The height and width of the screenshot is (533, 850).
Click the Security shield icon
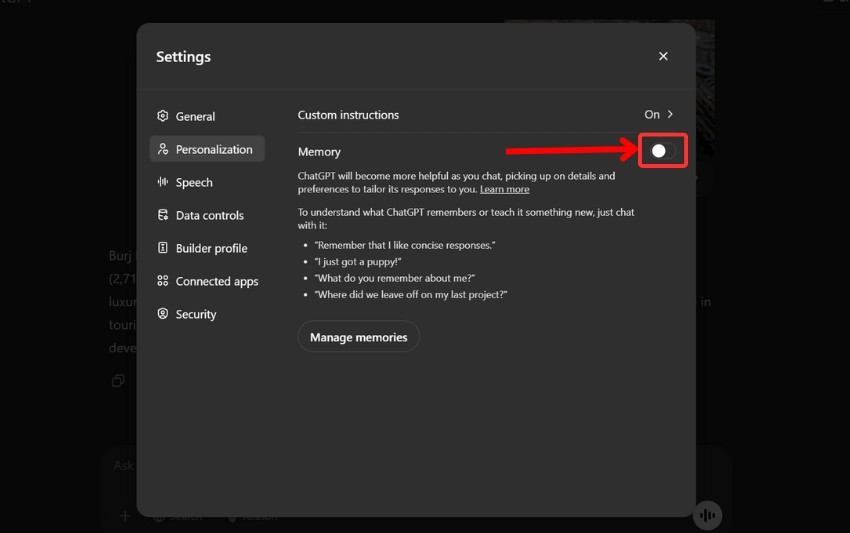tap(163, 314)
